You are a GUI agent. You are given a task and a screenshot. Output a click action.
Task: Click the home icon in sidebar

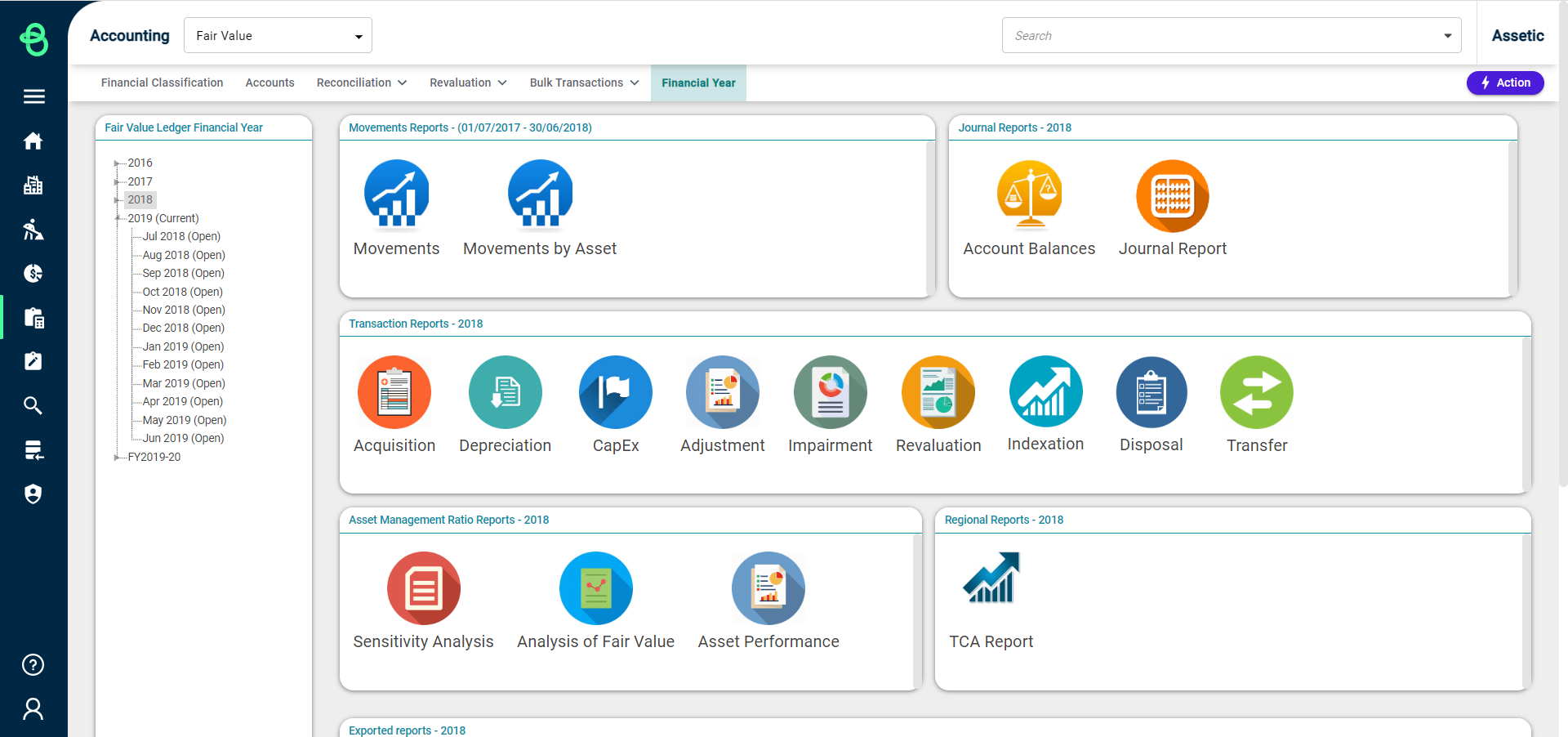tap(33, 141)
